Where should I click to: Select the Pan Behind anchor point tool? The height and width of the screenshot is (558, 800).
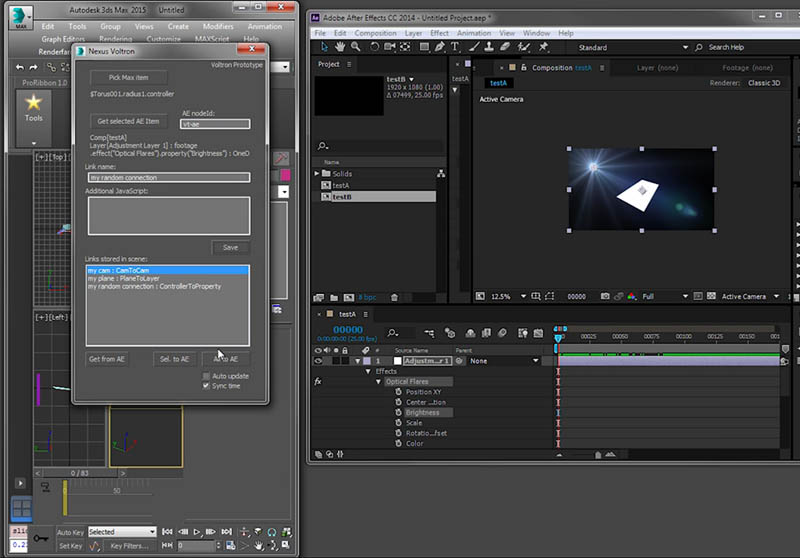click(x=405, y=47)
